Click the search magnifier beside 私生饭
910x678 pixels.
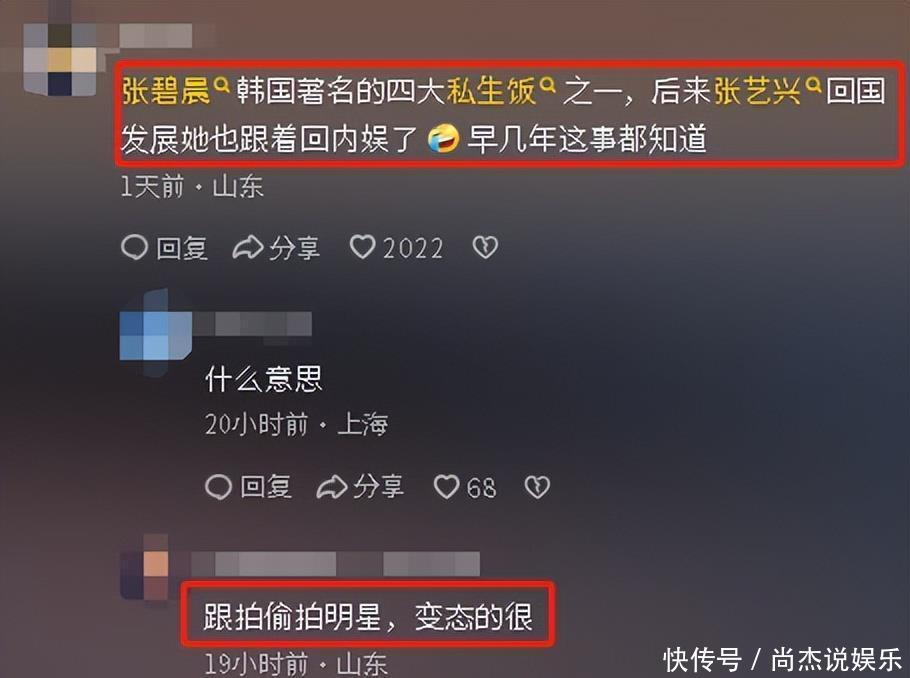coord(547,86)
